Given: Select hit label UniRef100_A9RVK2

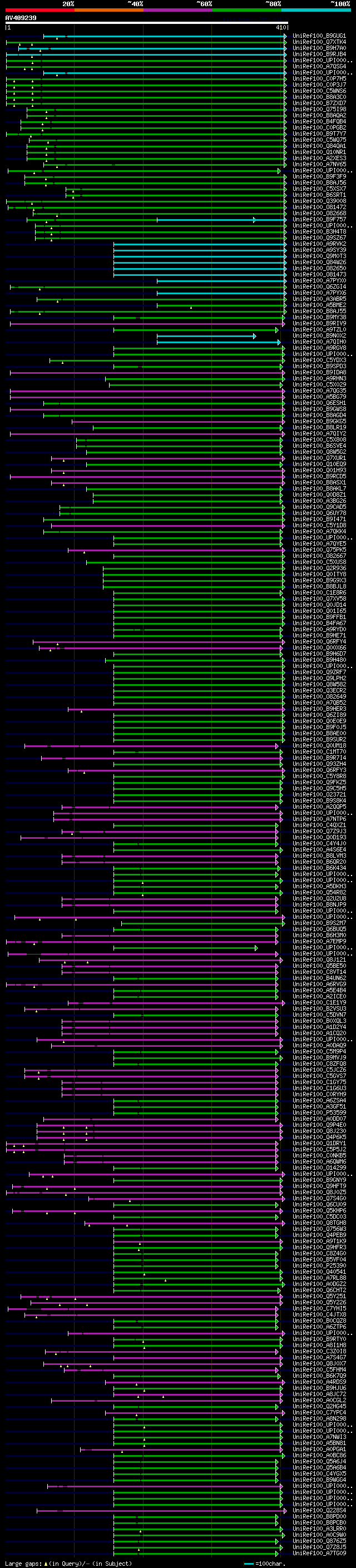Looking at the screenshot, I should (x=319, y=244).
